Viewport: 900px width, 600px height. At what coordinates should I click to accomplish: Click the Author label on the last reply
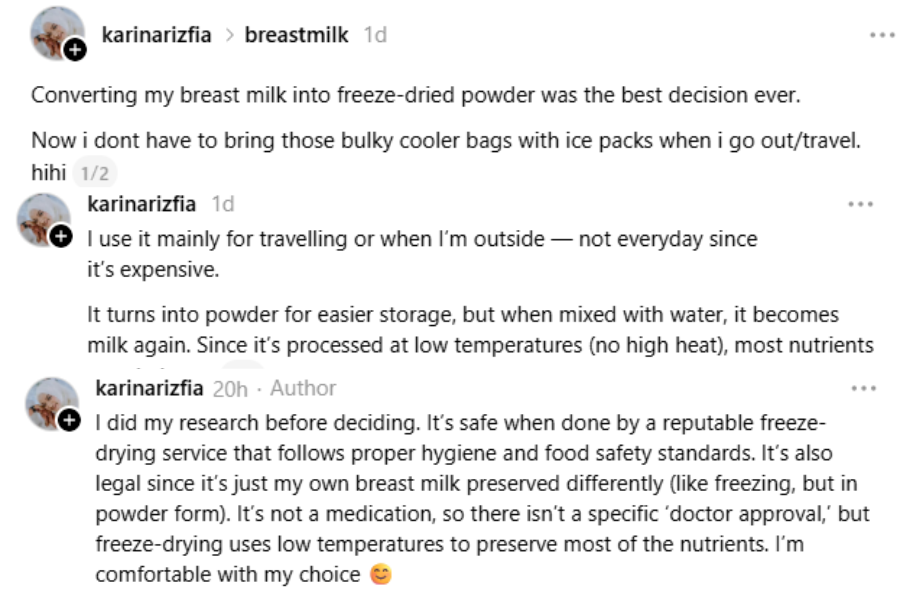303,388
